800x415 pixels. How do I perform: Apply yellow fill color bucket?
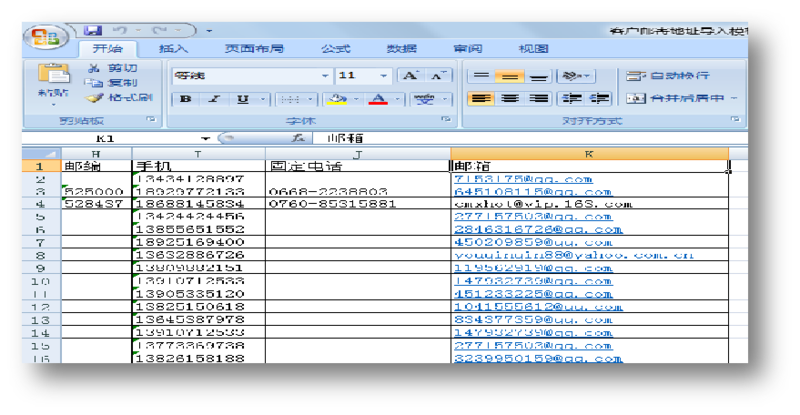[337, 99]
